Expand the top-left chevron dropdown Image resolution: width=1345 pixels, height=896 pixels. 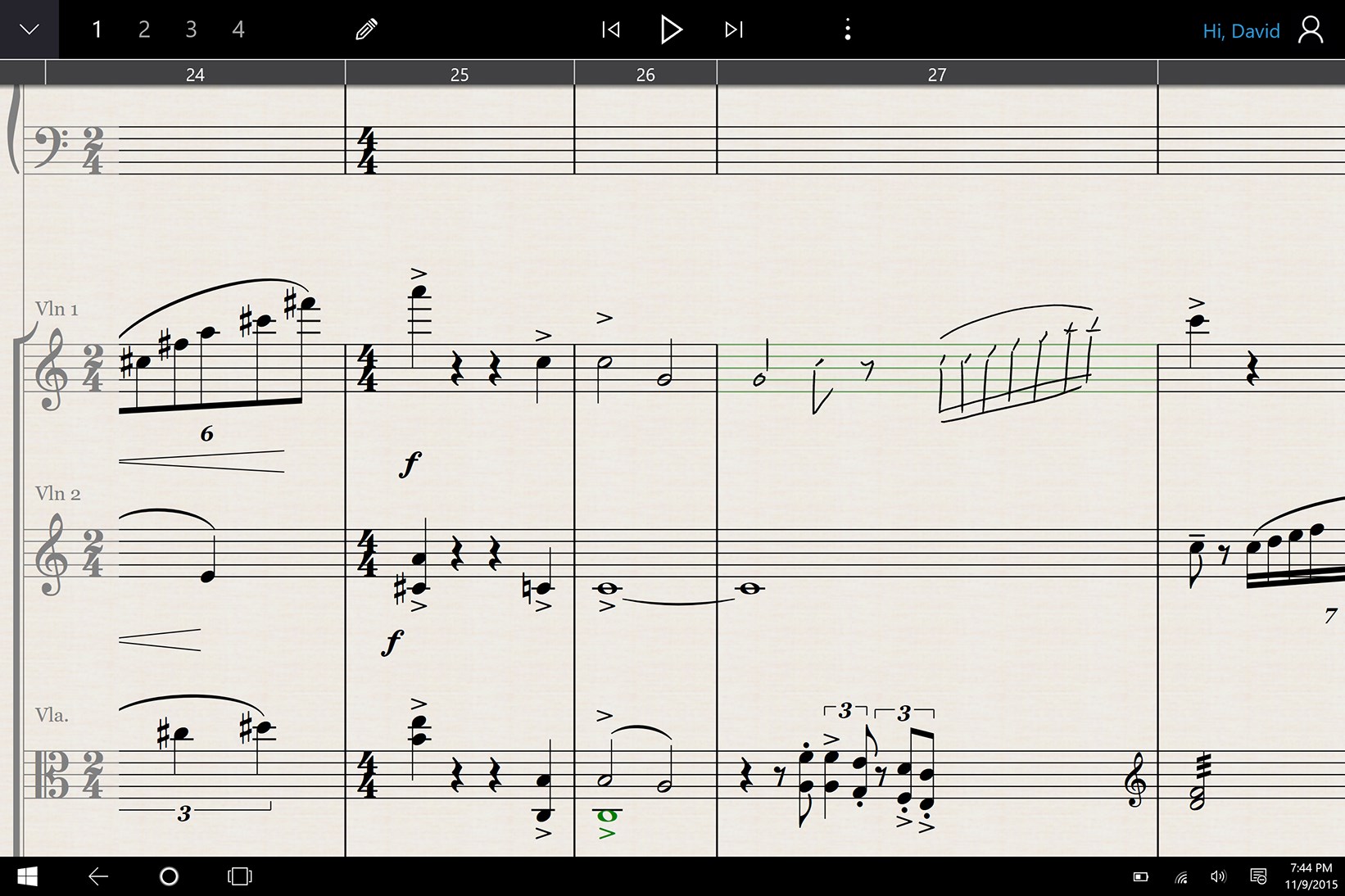click(x=29, y=29)
